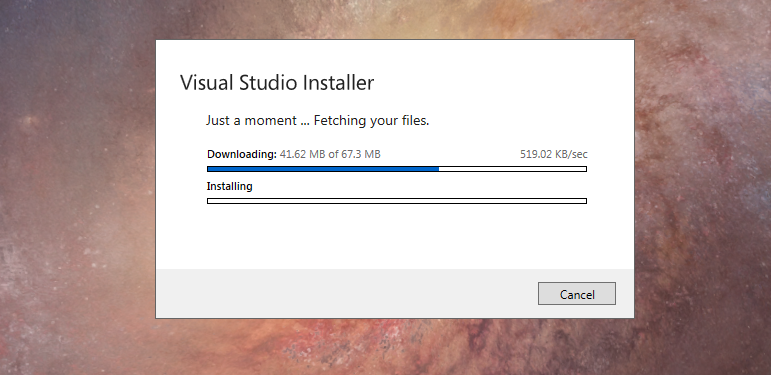Click the Cancel button

point(577,293)
